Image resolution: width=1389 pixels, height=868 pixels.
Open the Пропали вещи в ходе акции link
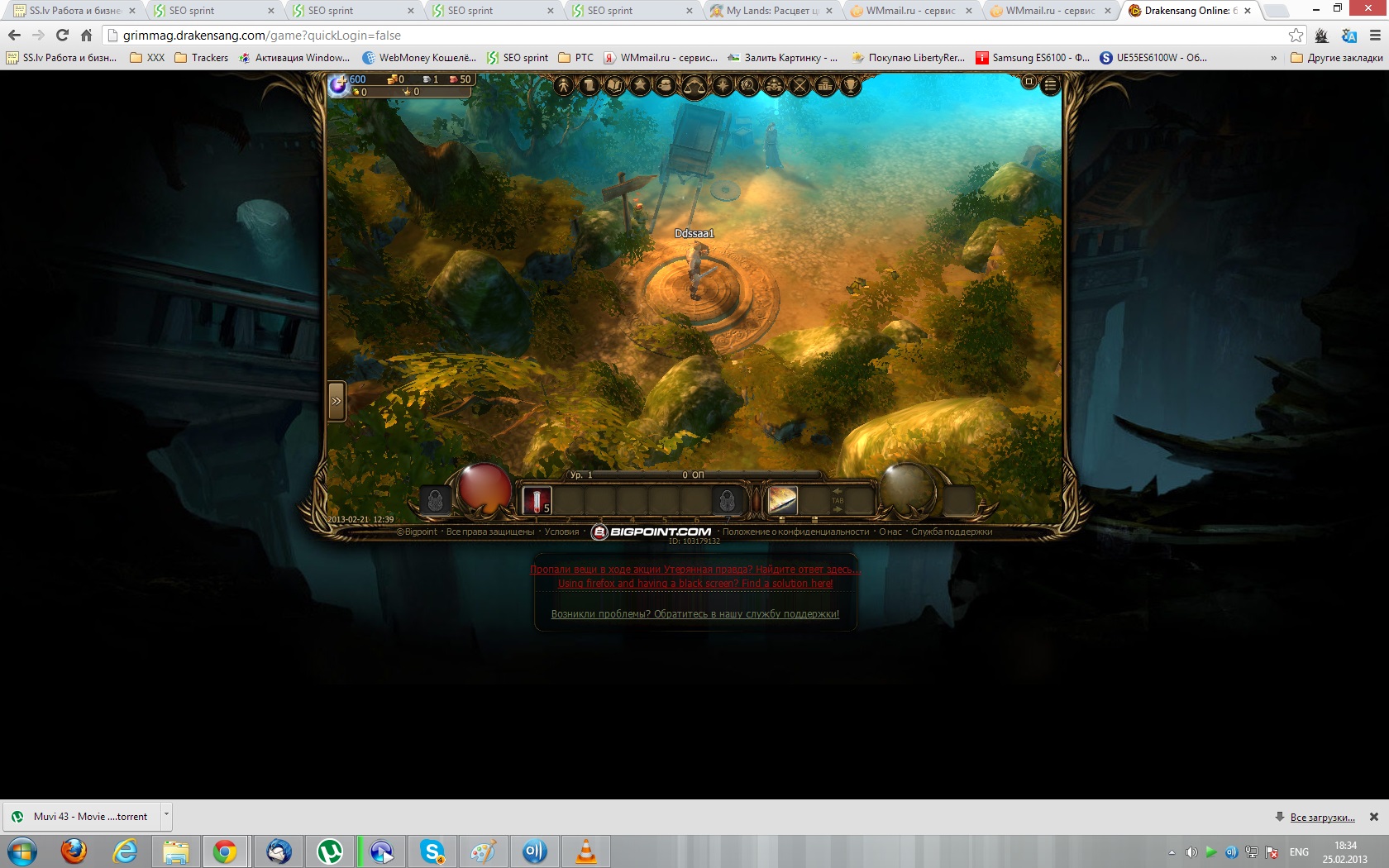coord(694,570)
